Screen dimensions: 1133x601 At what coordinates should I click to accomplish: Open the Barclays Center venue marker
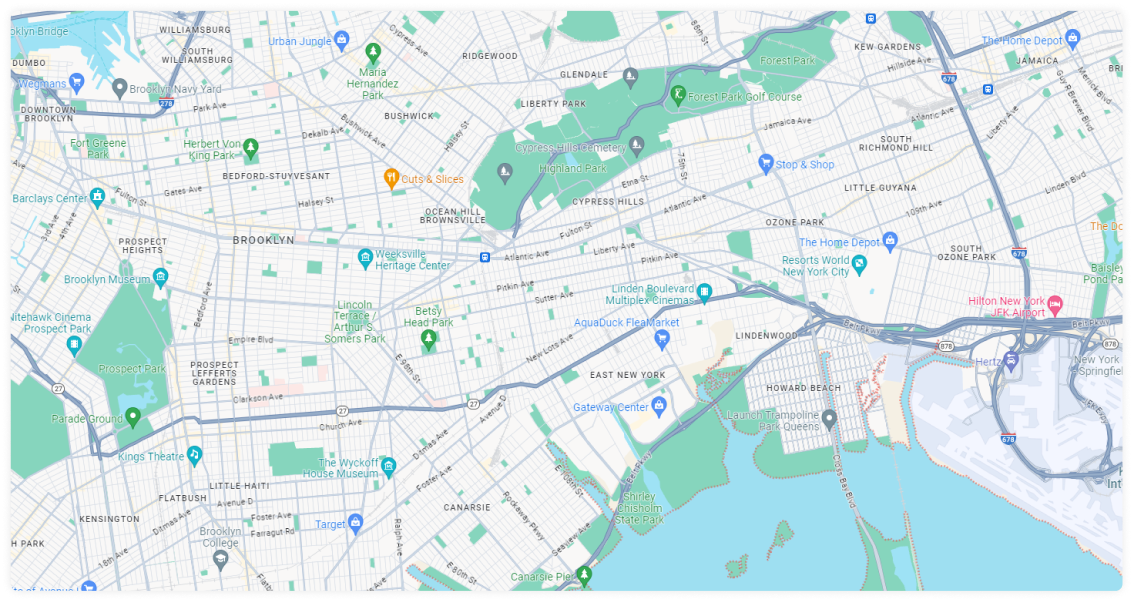pyautogui.click(x=98, y=196)
